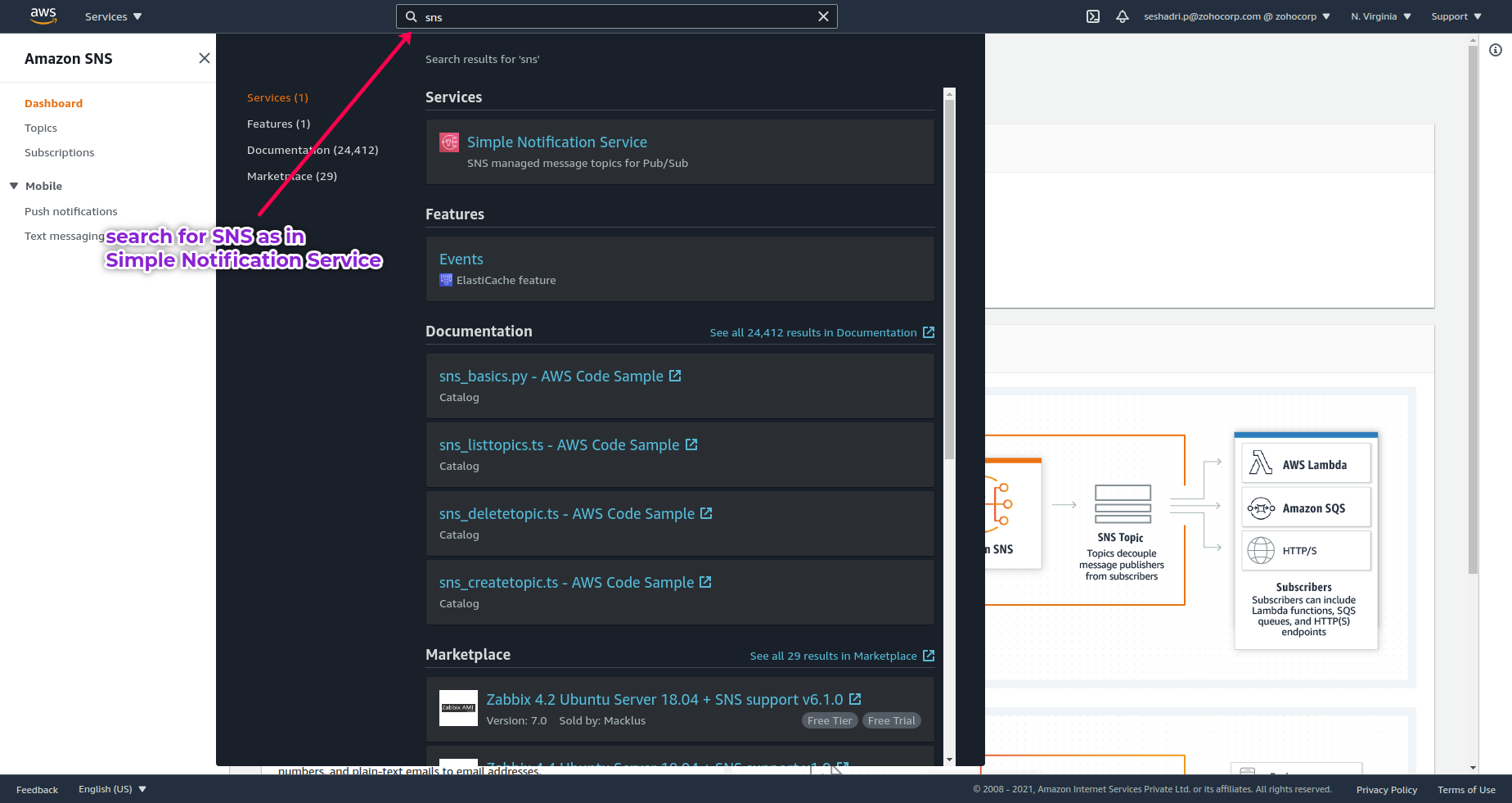Open the account dropdown for seshadri.p
The image size is (1512, 803).
coord(1237,16)
